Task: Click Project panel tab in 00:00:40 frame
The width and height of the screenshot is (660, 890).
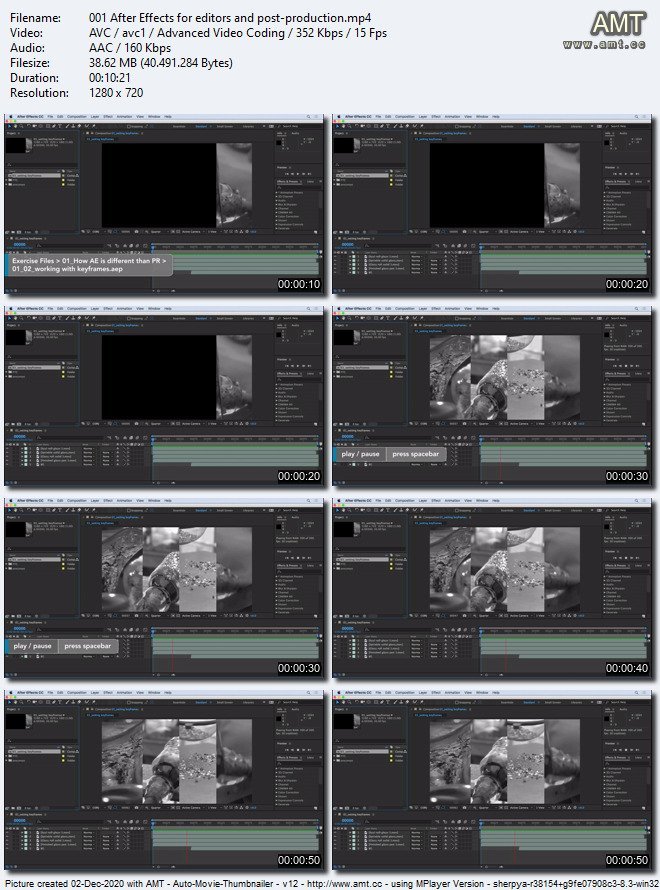Action: 339,518
